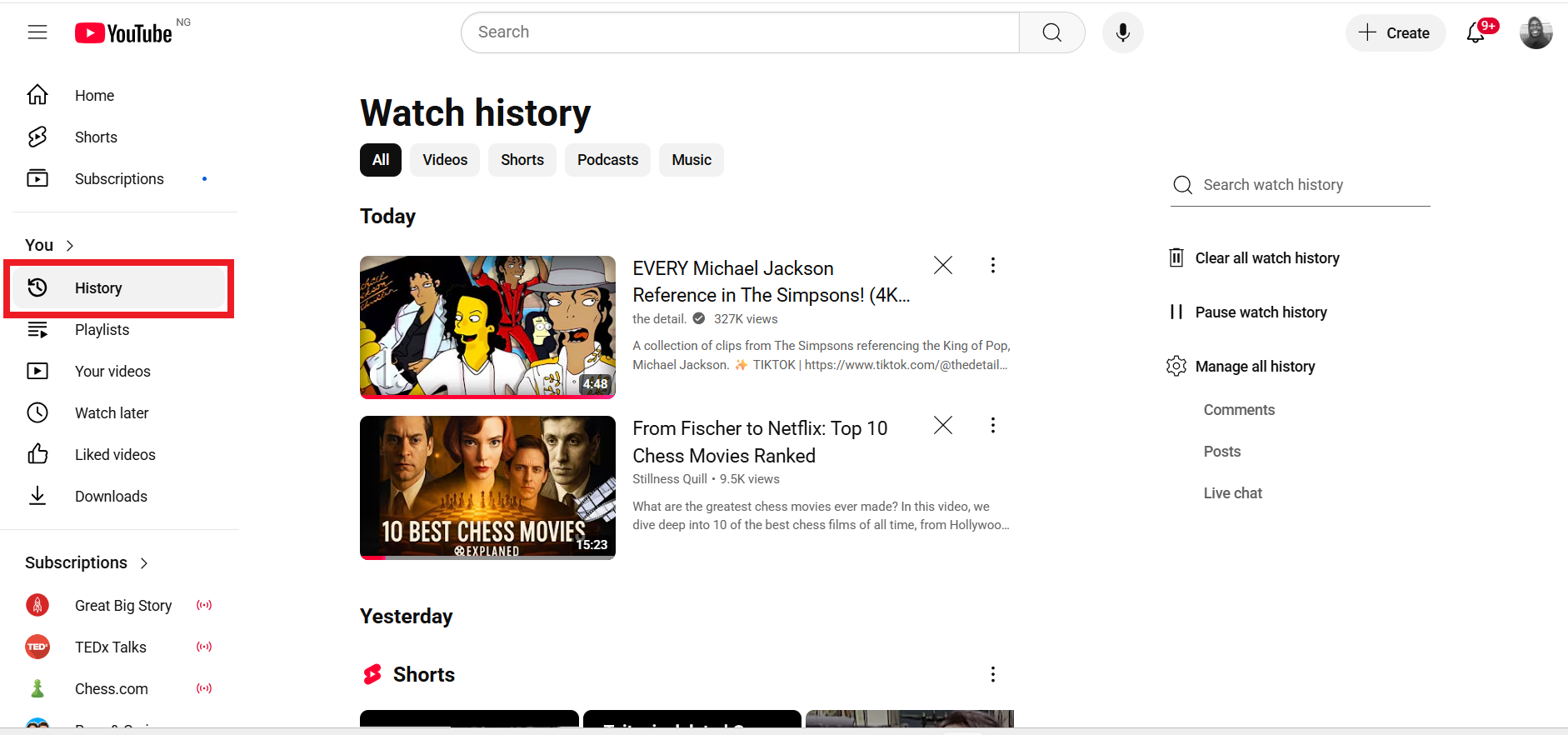Open Downloads in sidebar
This screenshot has height=735, width=1568.
(118, 497)
